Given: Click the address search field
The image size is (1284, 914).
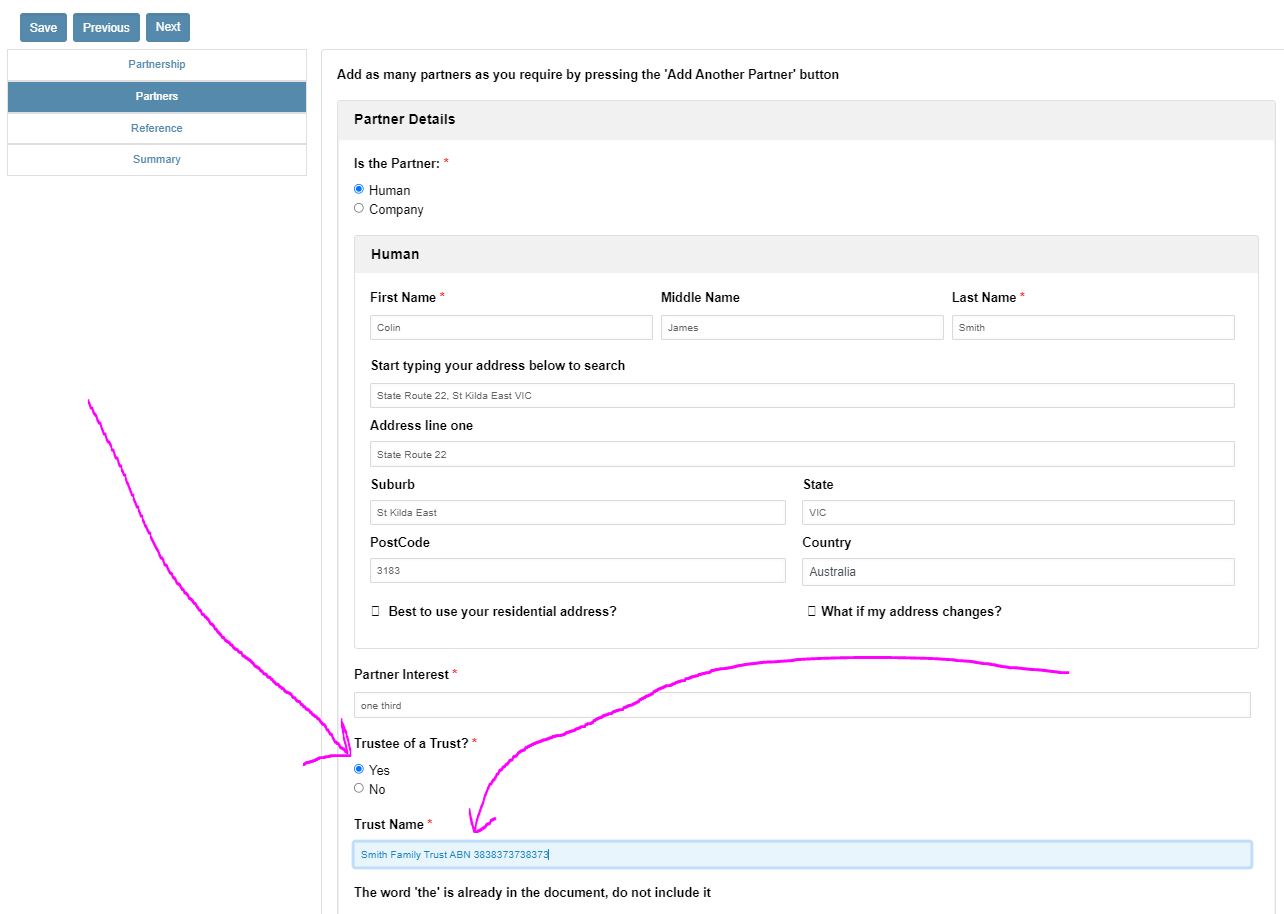Looking at the screenshot, I should pyautogui.click(x=802, y=396).
